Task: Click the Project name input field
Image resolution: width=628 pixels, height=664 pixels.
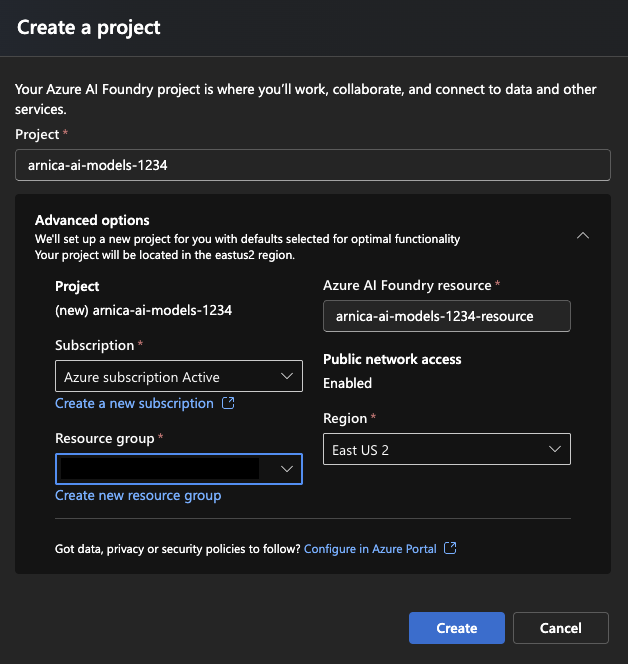Action: click(x=312, y=165)
